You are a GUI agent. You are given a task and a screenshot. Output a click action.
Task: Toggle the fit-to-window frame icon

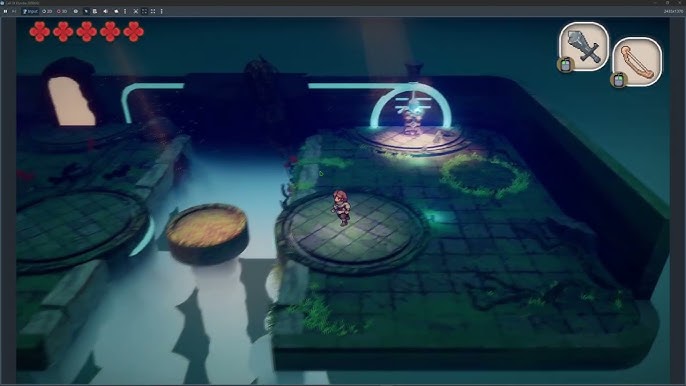(x=144, y=11)
